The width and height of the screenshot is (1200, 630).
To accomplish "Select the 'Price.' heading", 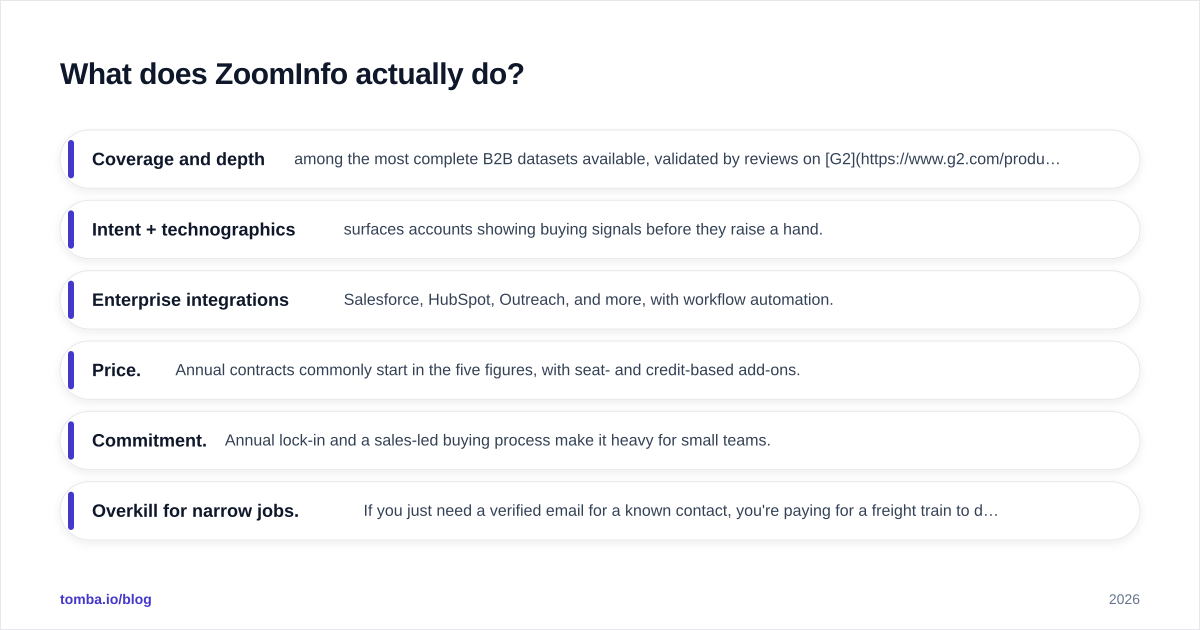I will tap(116, 370).
